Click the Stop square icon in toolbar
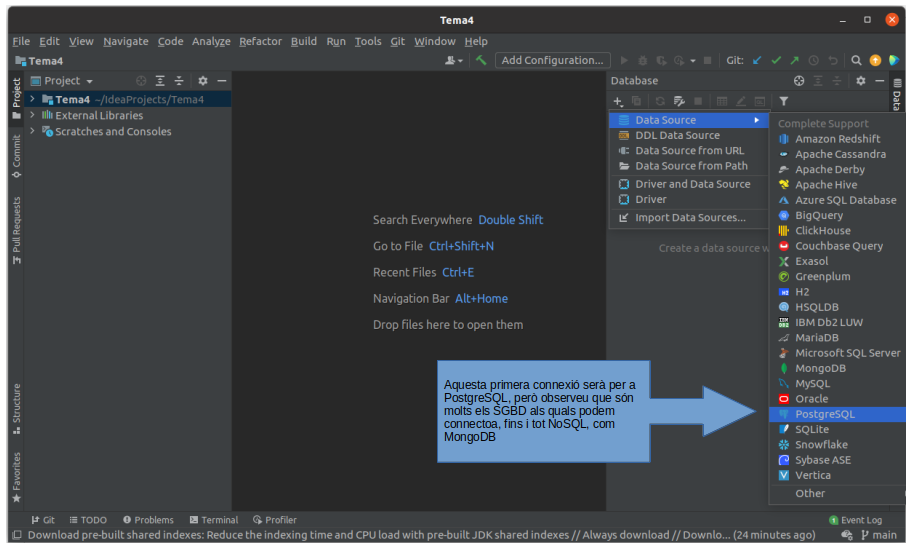 pyautogui.click(x=707, y=60)
